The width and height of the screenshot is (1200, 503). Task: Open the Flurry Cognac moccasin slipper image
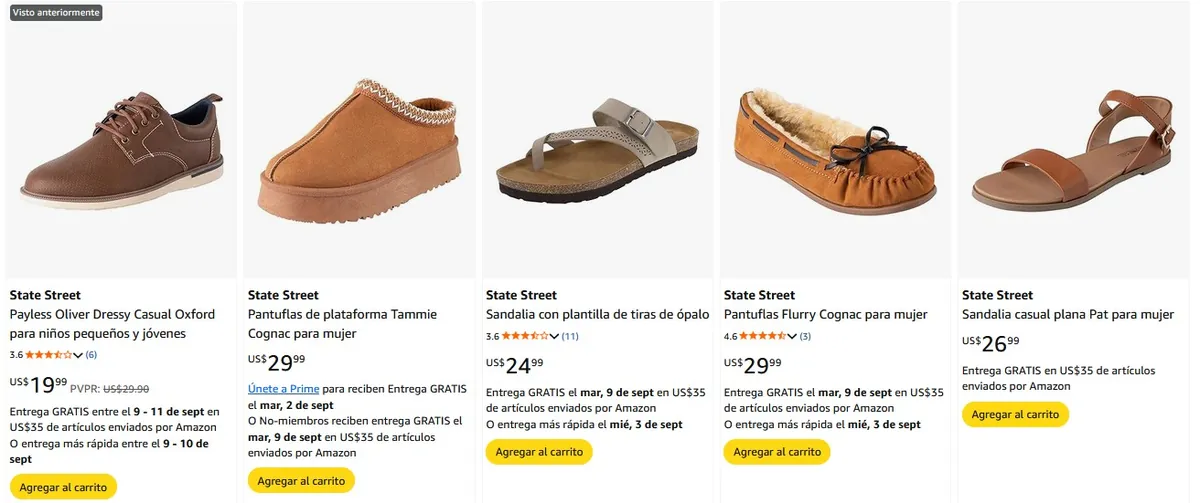point(835,140)
